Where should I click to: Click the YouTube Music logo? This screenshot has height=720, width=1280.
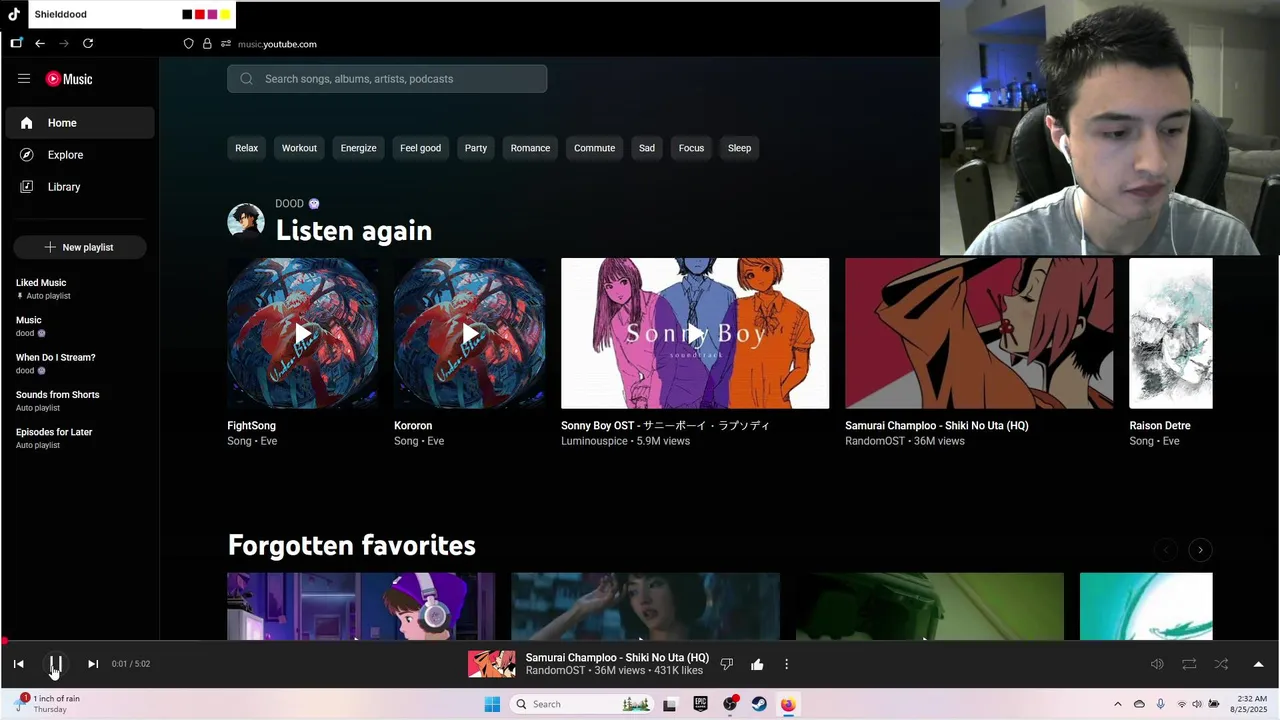[x=69, y=79]
